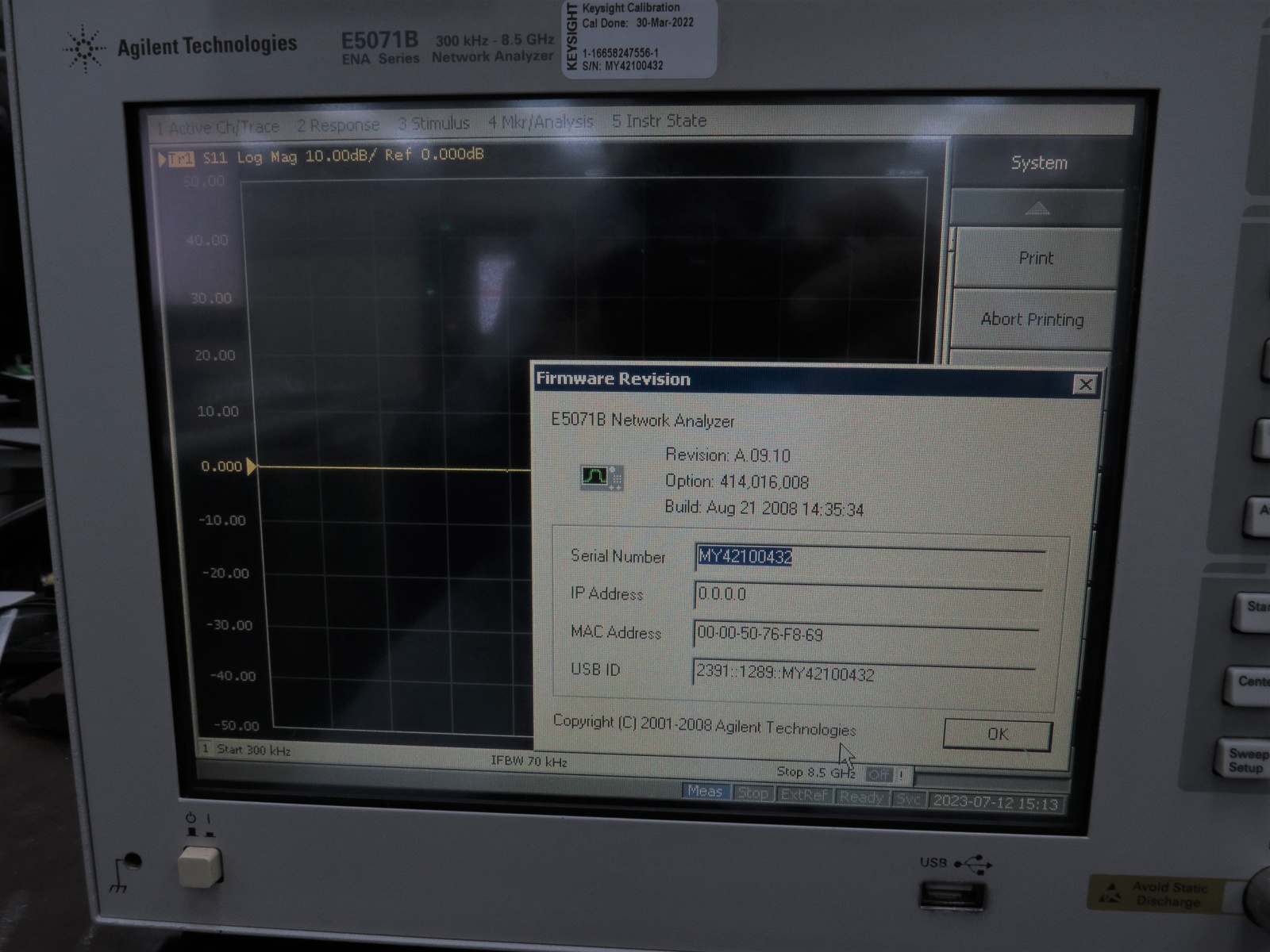Click the IFBW 70 kHz label
This screenshot has width=1270, height=952.
529,761
